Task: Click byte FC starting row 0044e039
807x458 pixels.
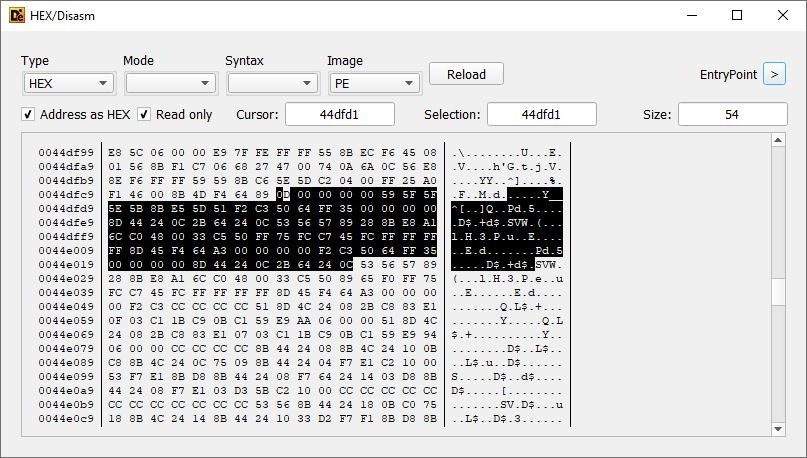Action: (x=115, y=292)
